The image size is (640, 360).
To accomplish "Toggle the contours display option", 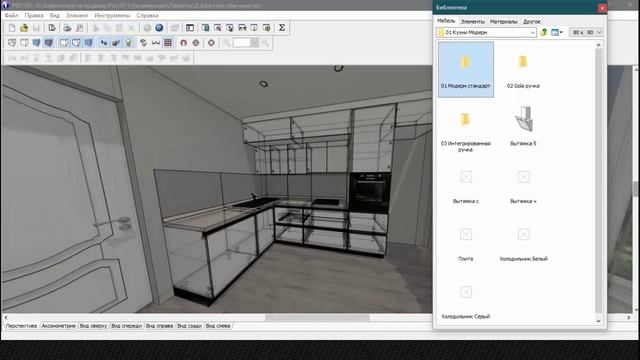I will click(x=64, y=42).
